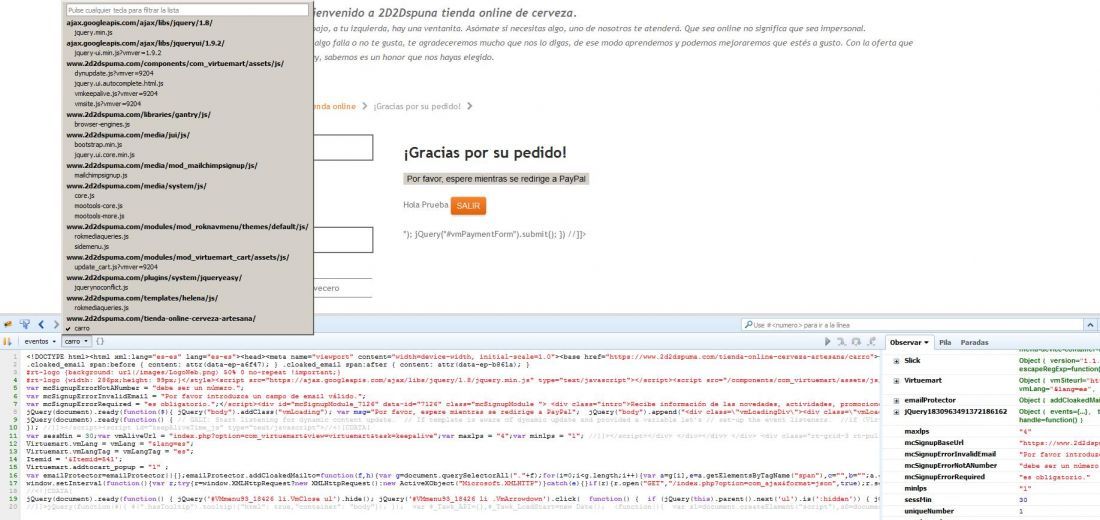1100x520 pixels.
Task: Click the Firebug bug logo icon
Action: coord(9,325)
